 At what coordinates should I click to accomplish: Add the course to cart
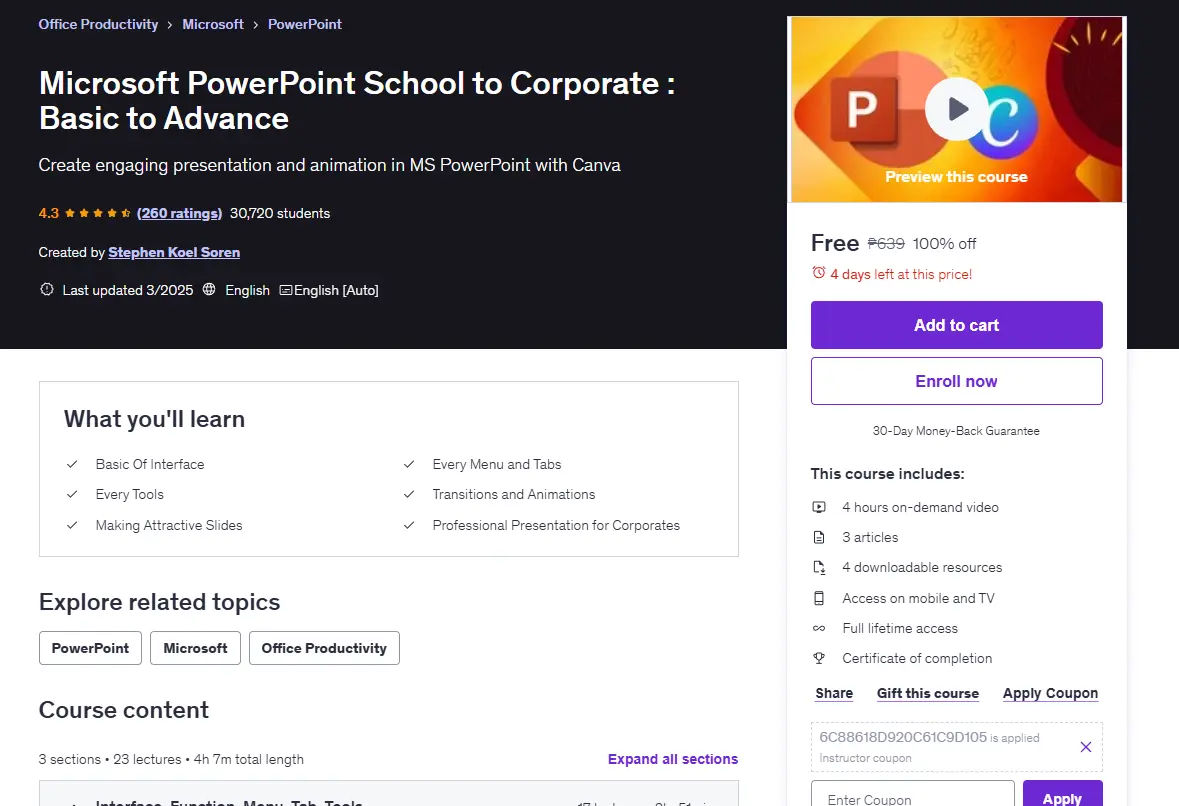coord(956,325)
